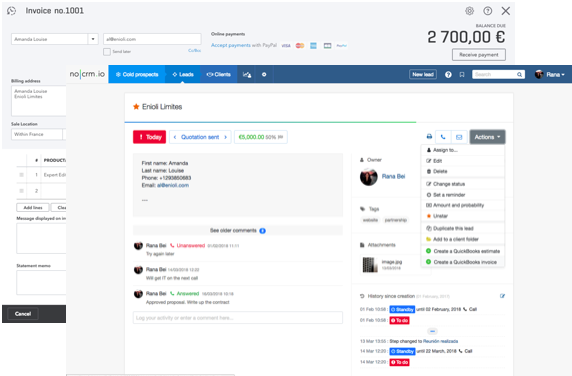Click the previous step arrow before Quotation sent
This screenshot has height=376, width=572.
(x=175, y=137)
